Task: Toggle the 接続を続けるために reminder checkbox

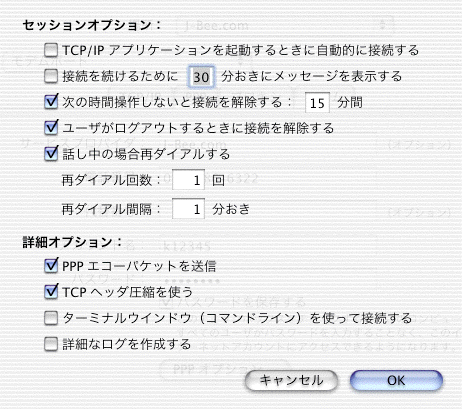Action: (x=51, y=76)
